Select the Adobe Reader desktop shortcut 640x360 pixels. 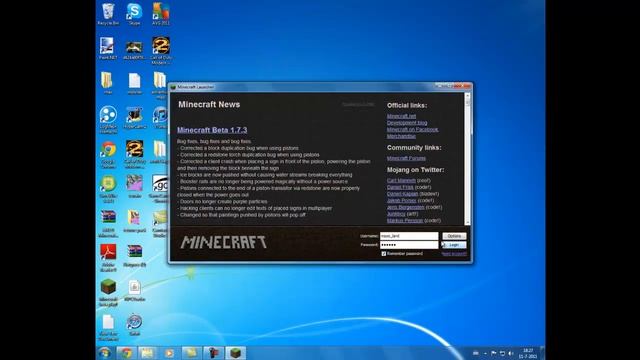tap(108, 257)
